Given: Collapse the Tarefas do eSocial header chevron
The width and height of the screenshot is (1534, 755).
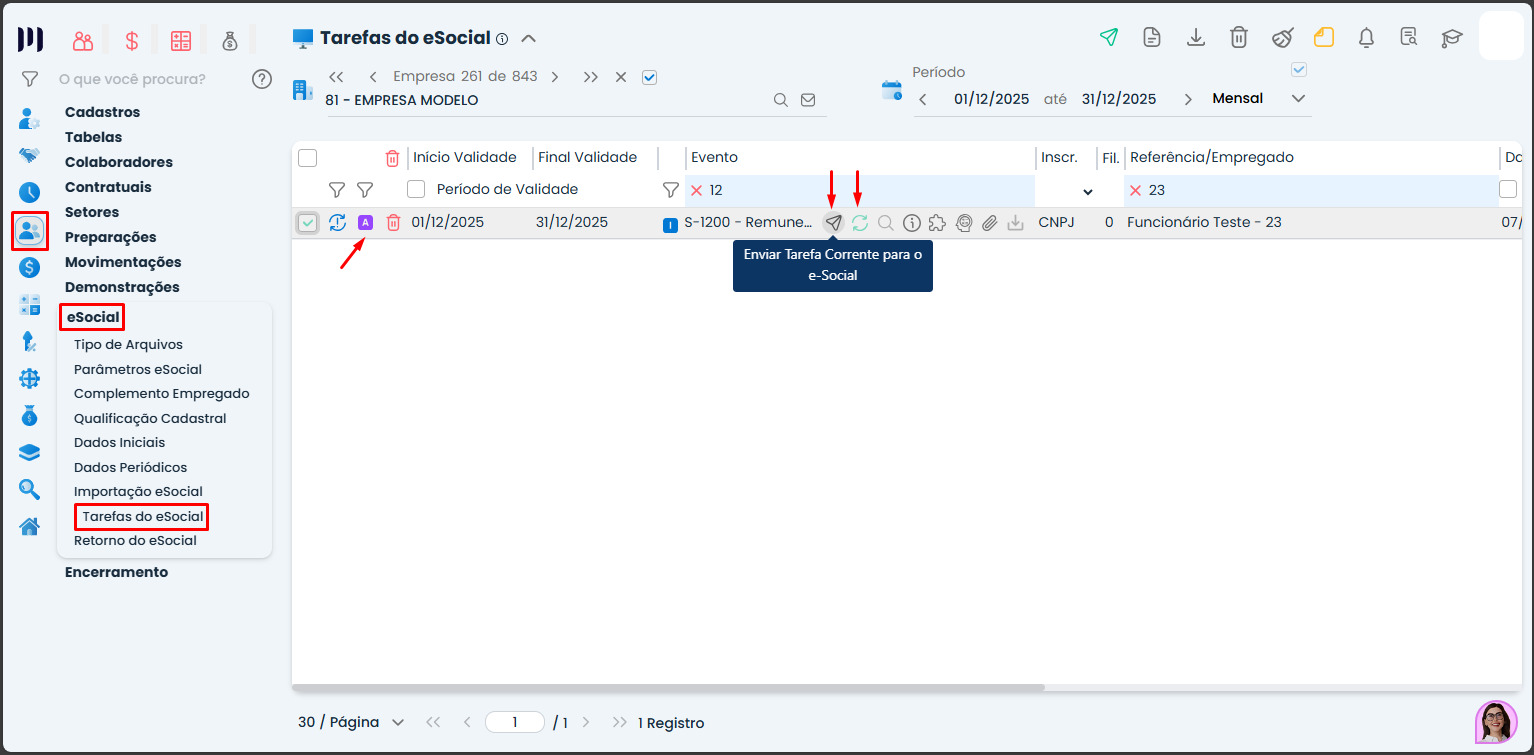Looking at the screenshot, I should coord(529,39).
